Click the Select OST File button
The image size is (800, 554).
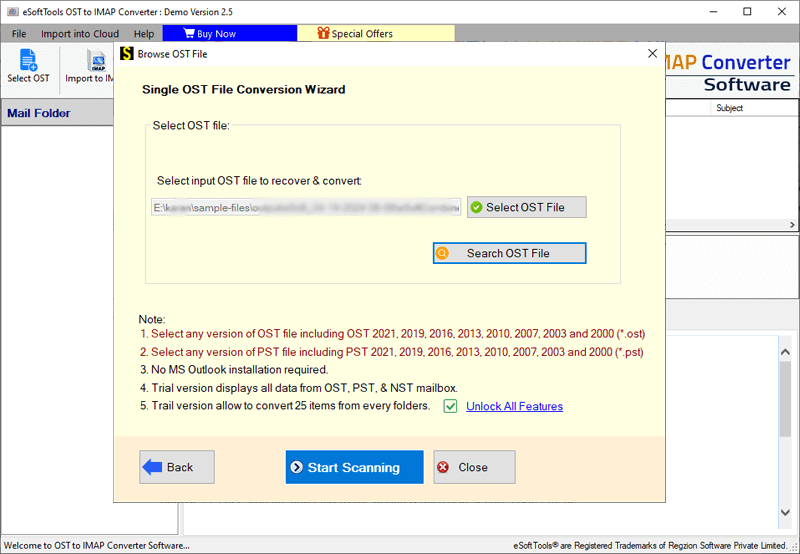click(x=527, y=207)
